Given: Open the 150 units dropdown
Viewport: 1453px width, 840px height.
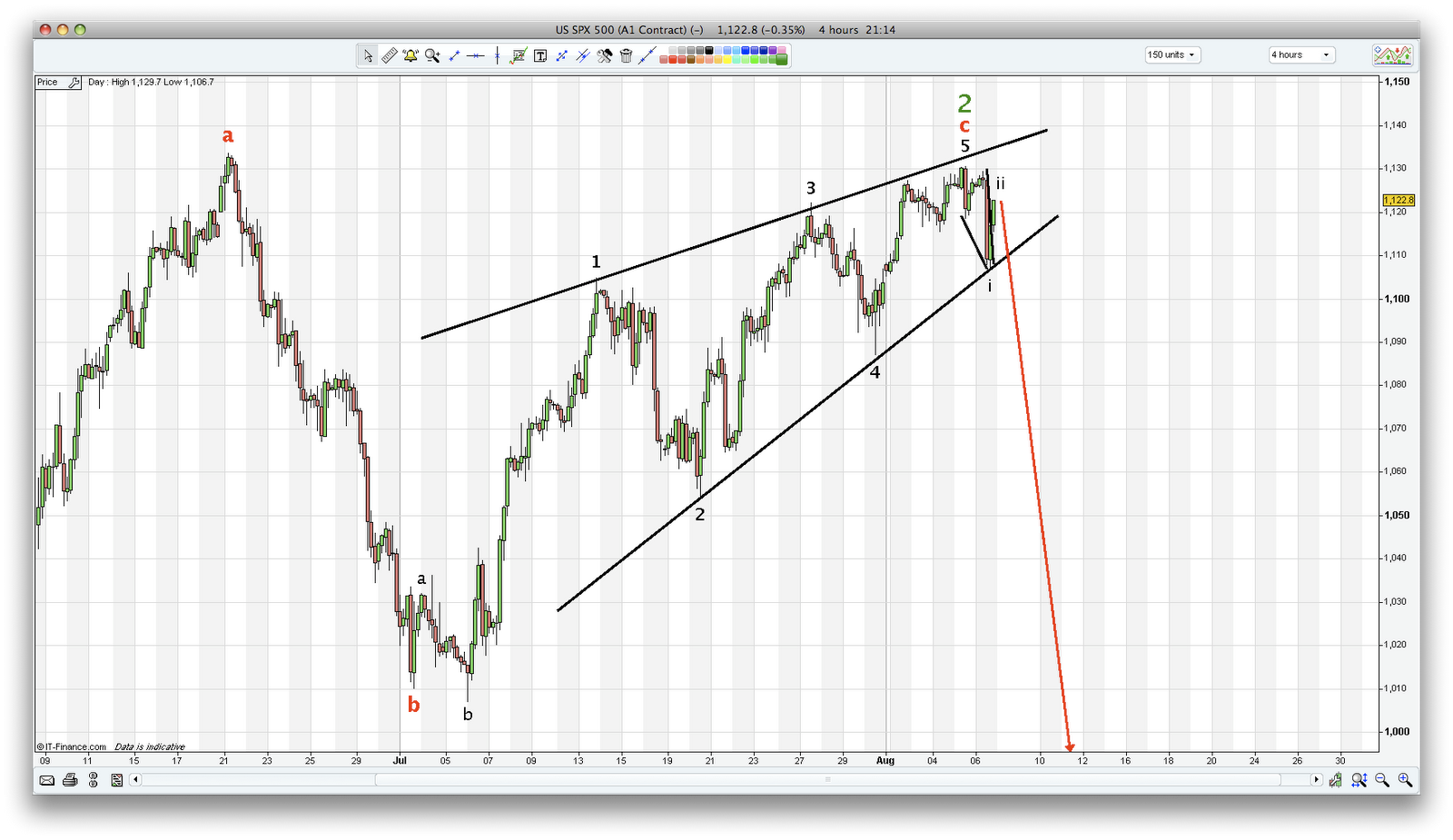Looking at the screenshot, I should click(1171, 54).
